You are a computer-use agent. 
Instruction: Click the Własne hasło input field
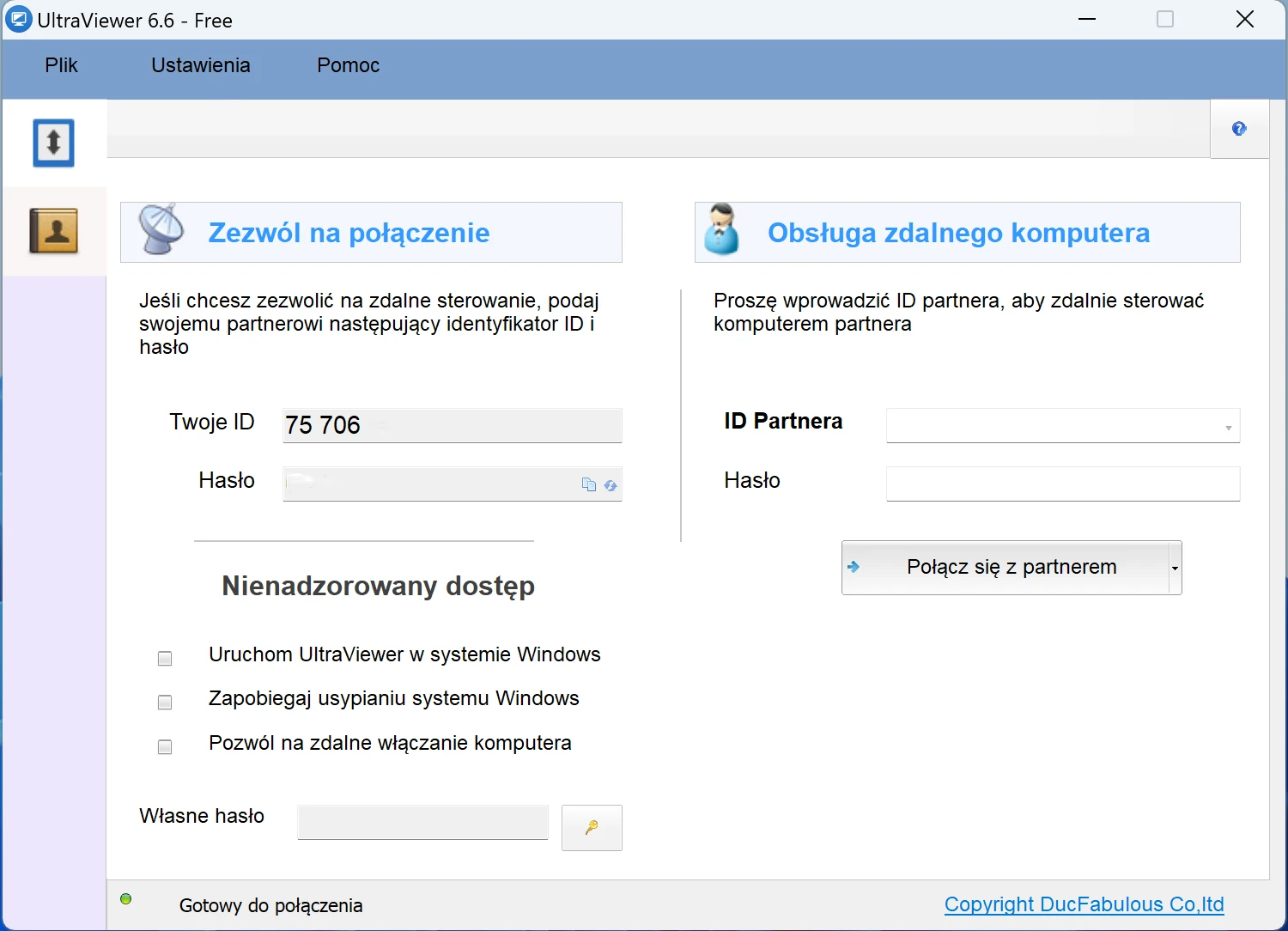tap(423, 822)
